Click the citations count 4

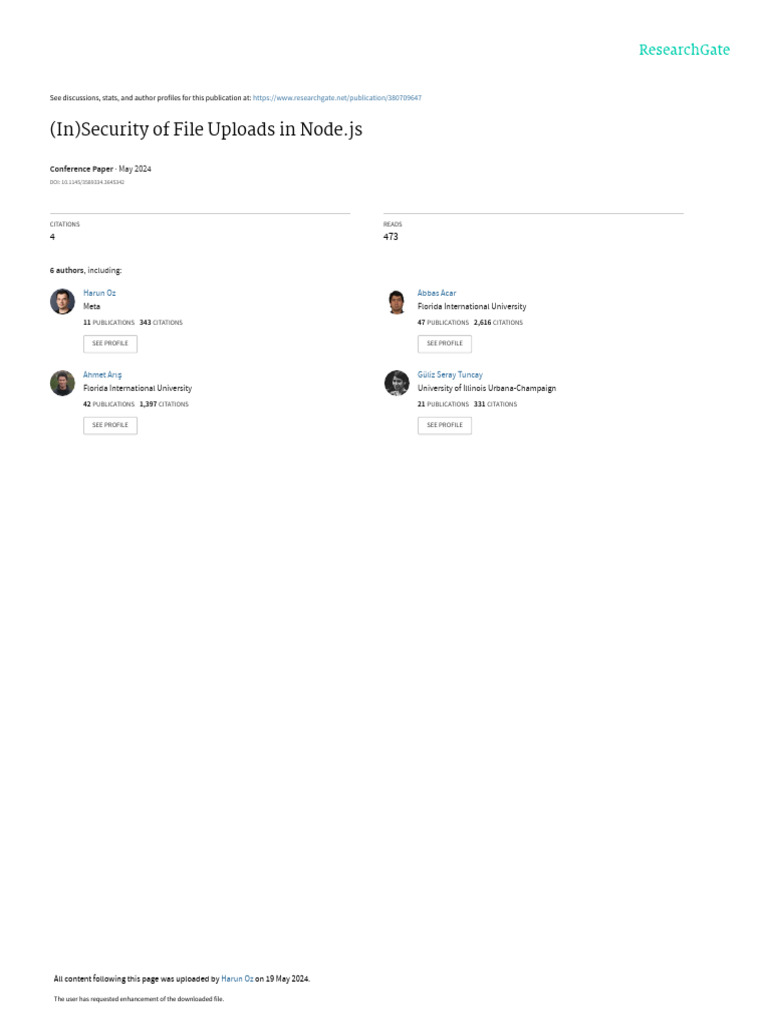click(x=52, y=237)
